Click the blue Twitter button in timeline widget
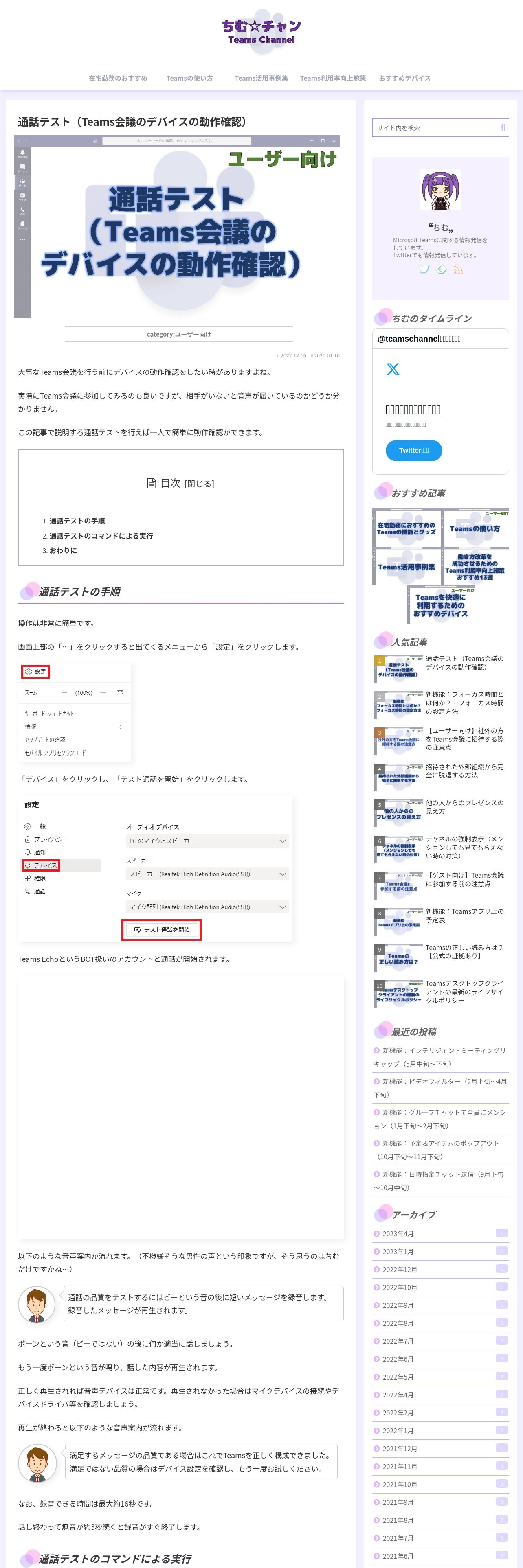523x1568 pixels. point(413,451)
